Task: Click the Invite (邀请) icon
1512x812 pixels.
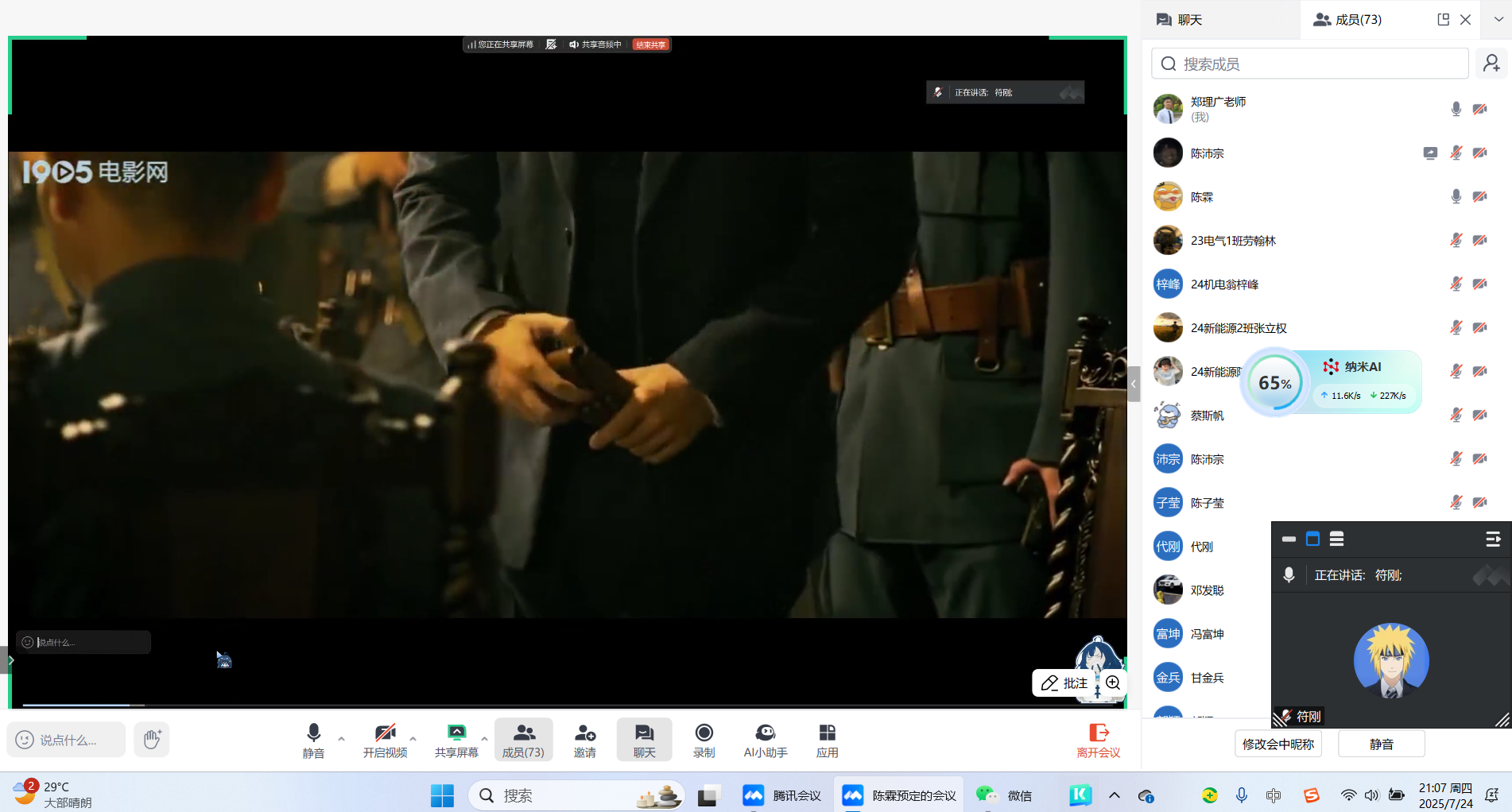Action: (584, 740)
